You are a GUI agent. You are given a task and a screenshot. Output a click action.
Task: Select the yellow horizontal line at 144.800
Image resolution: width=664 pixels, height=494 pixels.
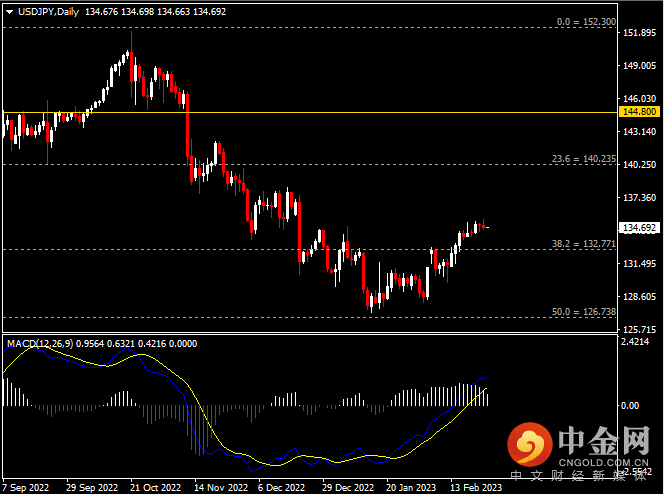click(300, 112)
